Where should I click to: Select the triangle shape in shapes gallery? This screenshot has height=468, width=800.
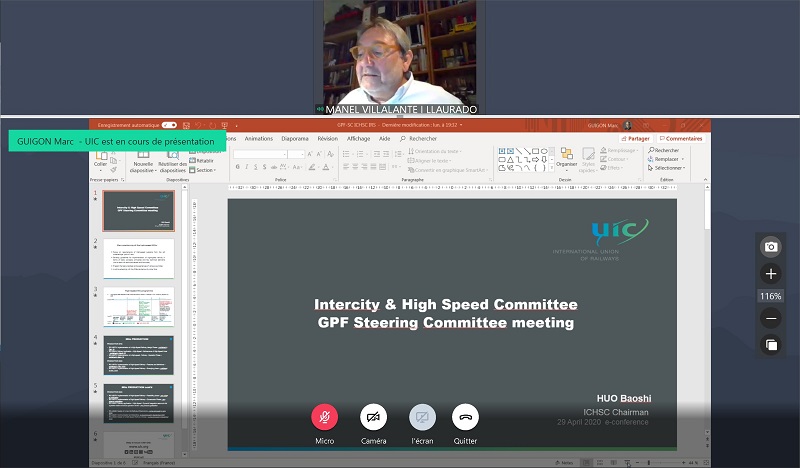point(510,160)
